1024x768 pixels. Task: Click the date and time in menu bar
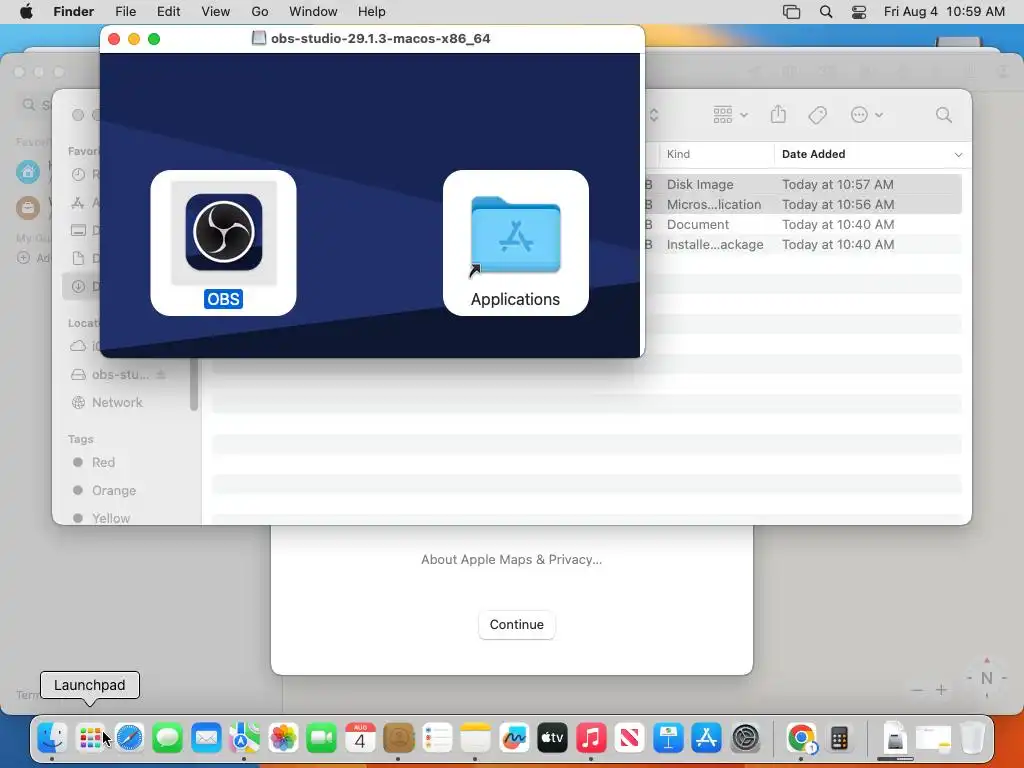(x=944, y=12)
